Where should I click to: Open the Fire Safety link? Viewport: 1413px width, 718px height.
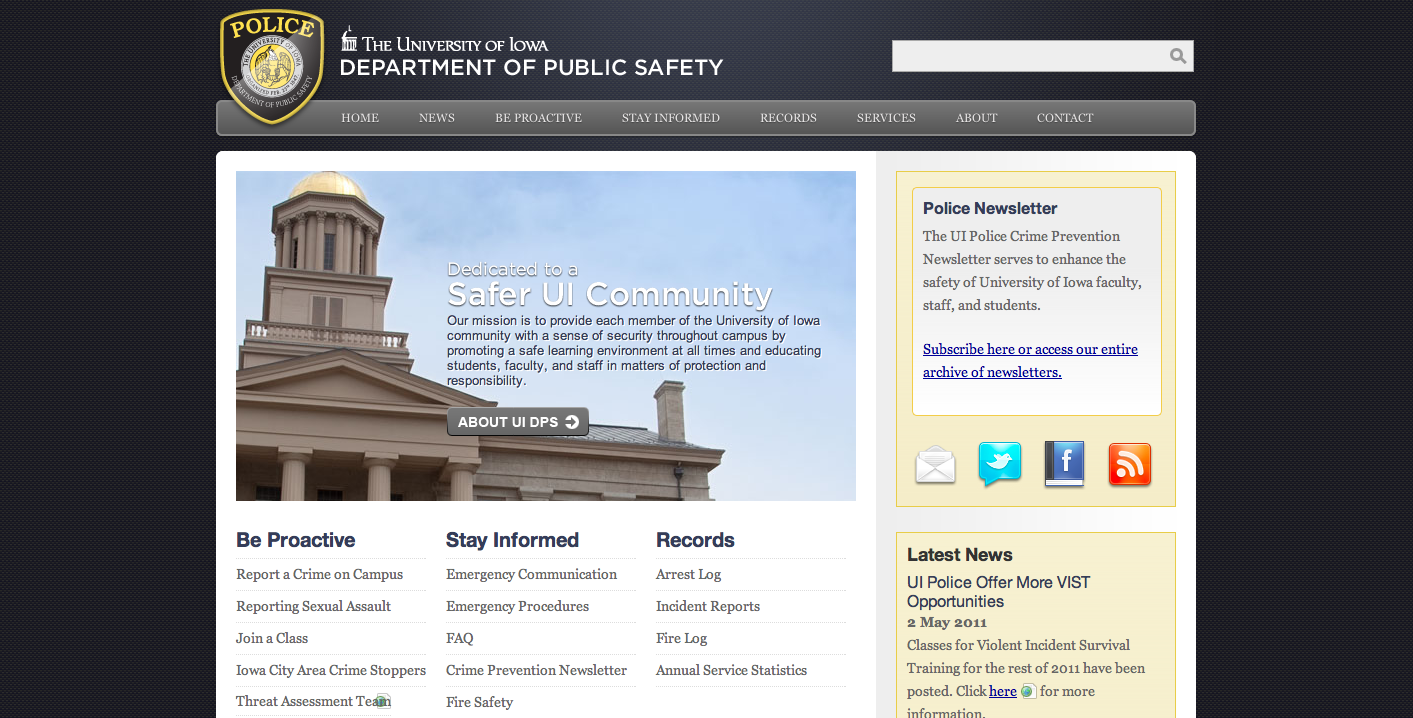480,702
